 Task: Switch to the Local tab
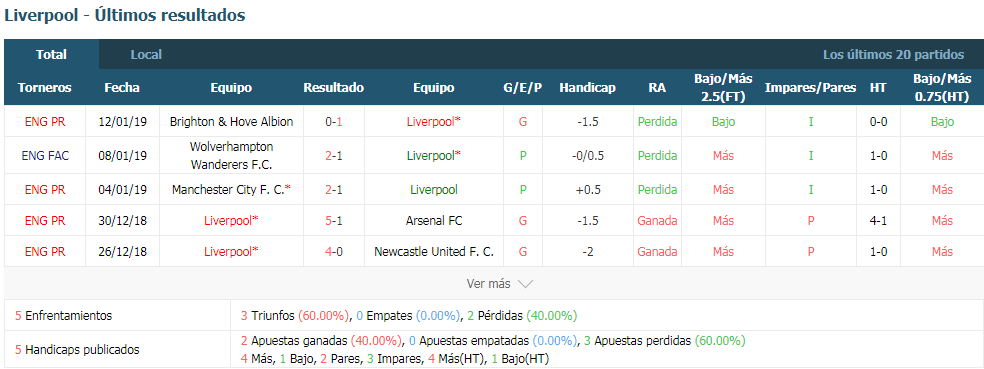click(146, 55)
